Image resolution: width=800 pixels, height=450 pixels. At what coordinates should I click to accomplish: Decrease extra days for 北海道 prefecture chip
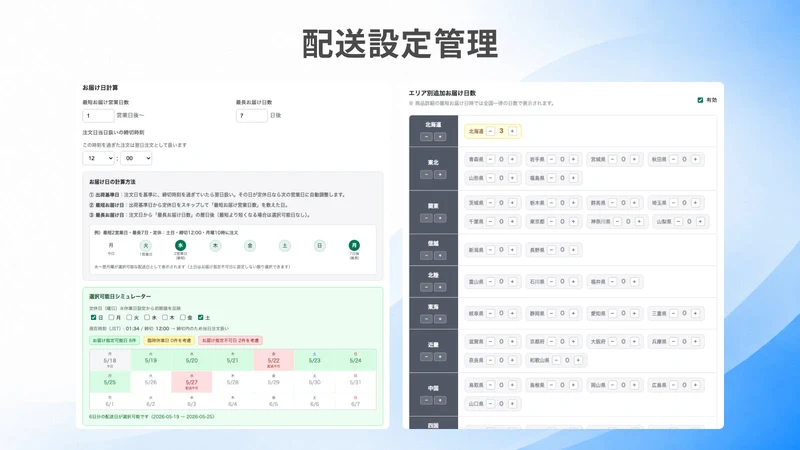[x=490, y=131]
